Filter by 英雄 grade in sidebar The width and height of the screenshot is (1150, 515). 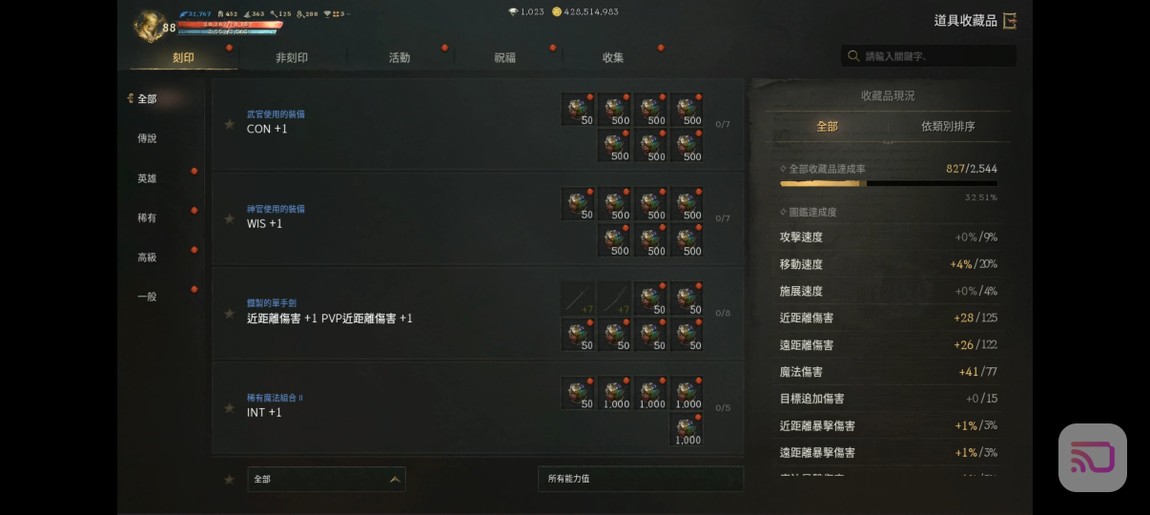pyautogui.click(x=147, y=178)
